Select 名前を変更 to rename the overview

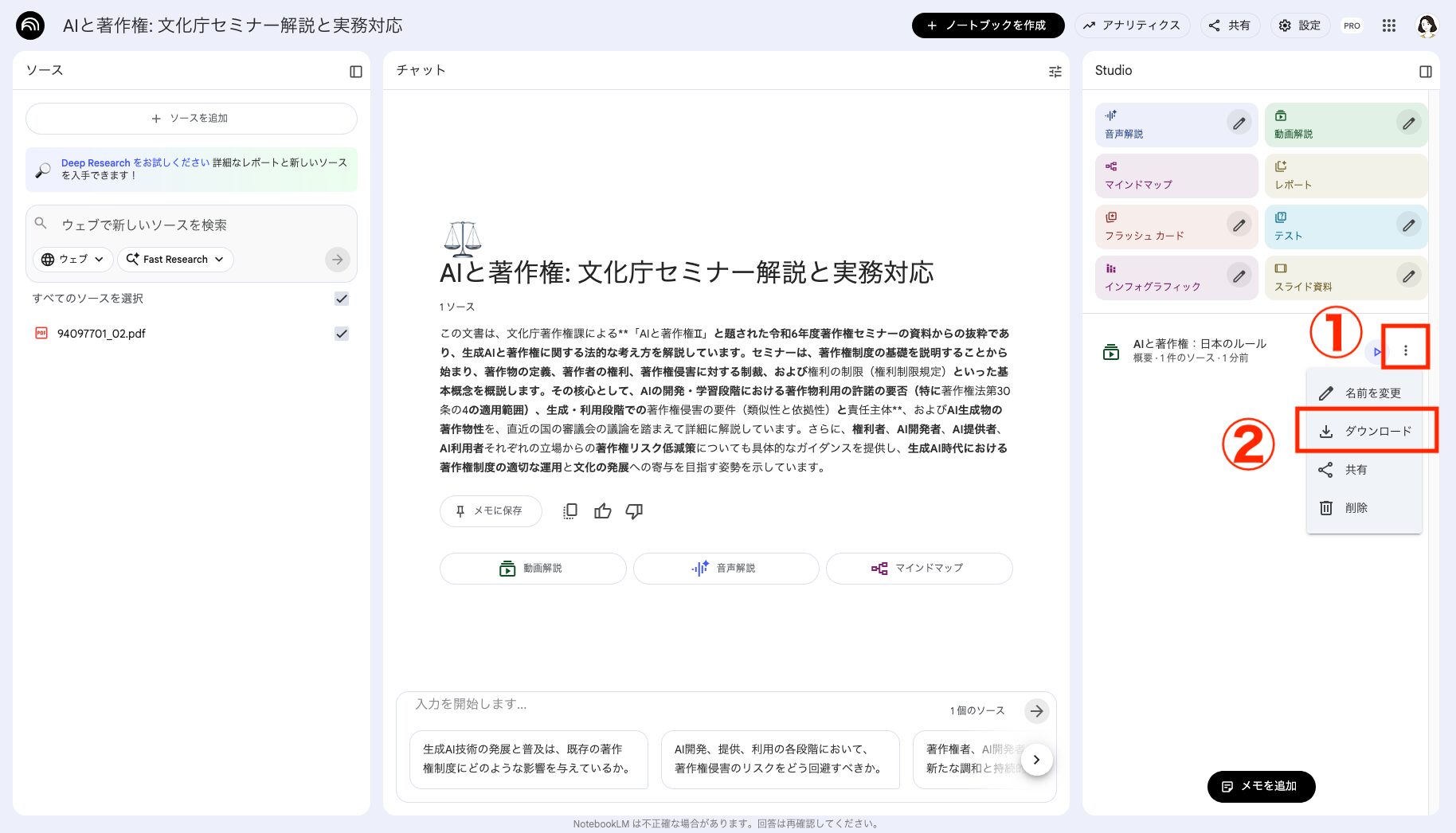click(1372, 393)
